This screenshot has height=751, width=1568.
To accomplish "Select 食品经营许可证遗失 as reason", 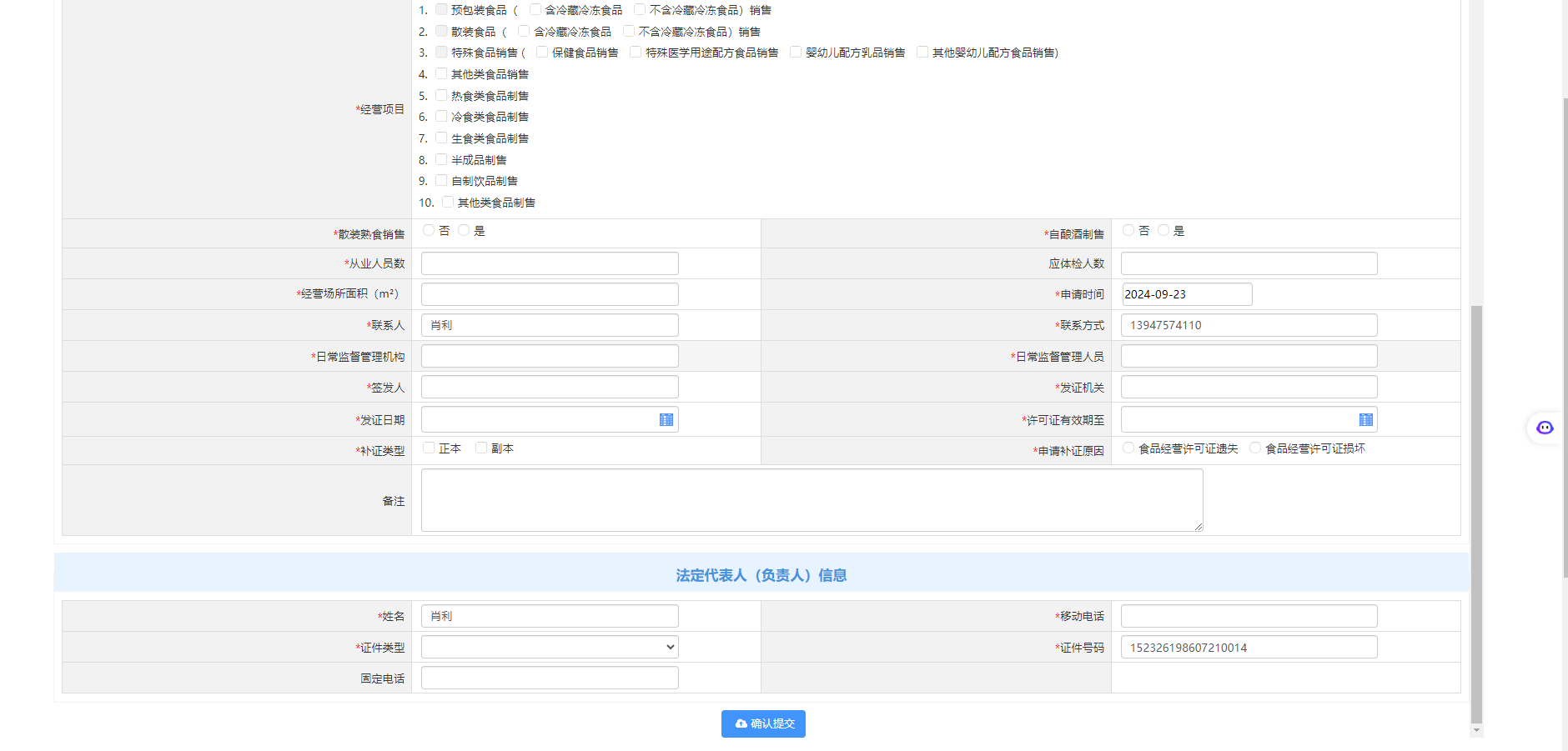I will pyautogui.click(x=1128, y=448).
